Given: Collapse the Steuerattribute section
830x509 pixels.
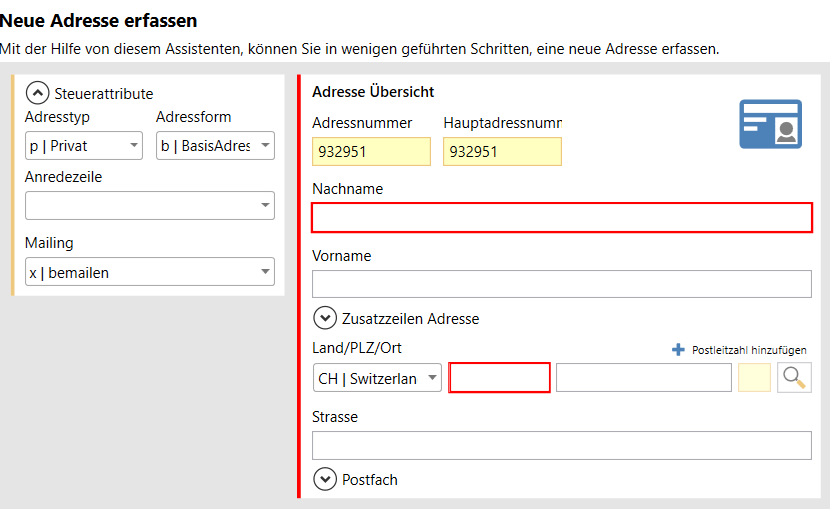Looking at the screenshot, I should tap(37, 93).
